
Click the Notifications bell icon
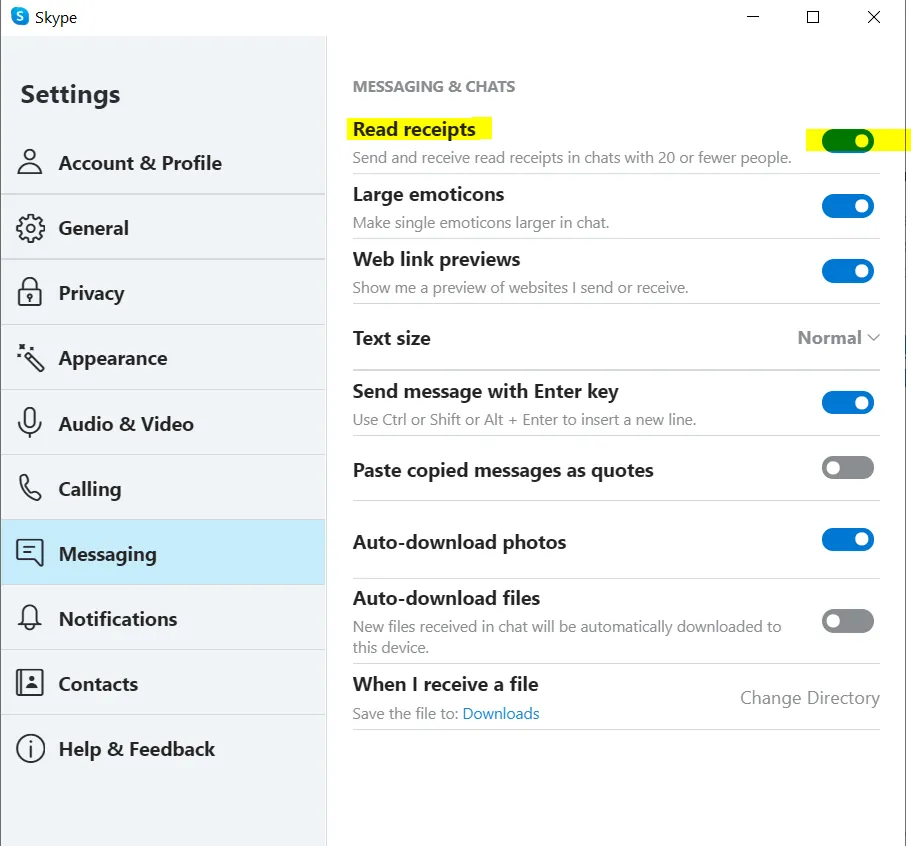30,618
